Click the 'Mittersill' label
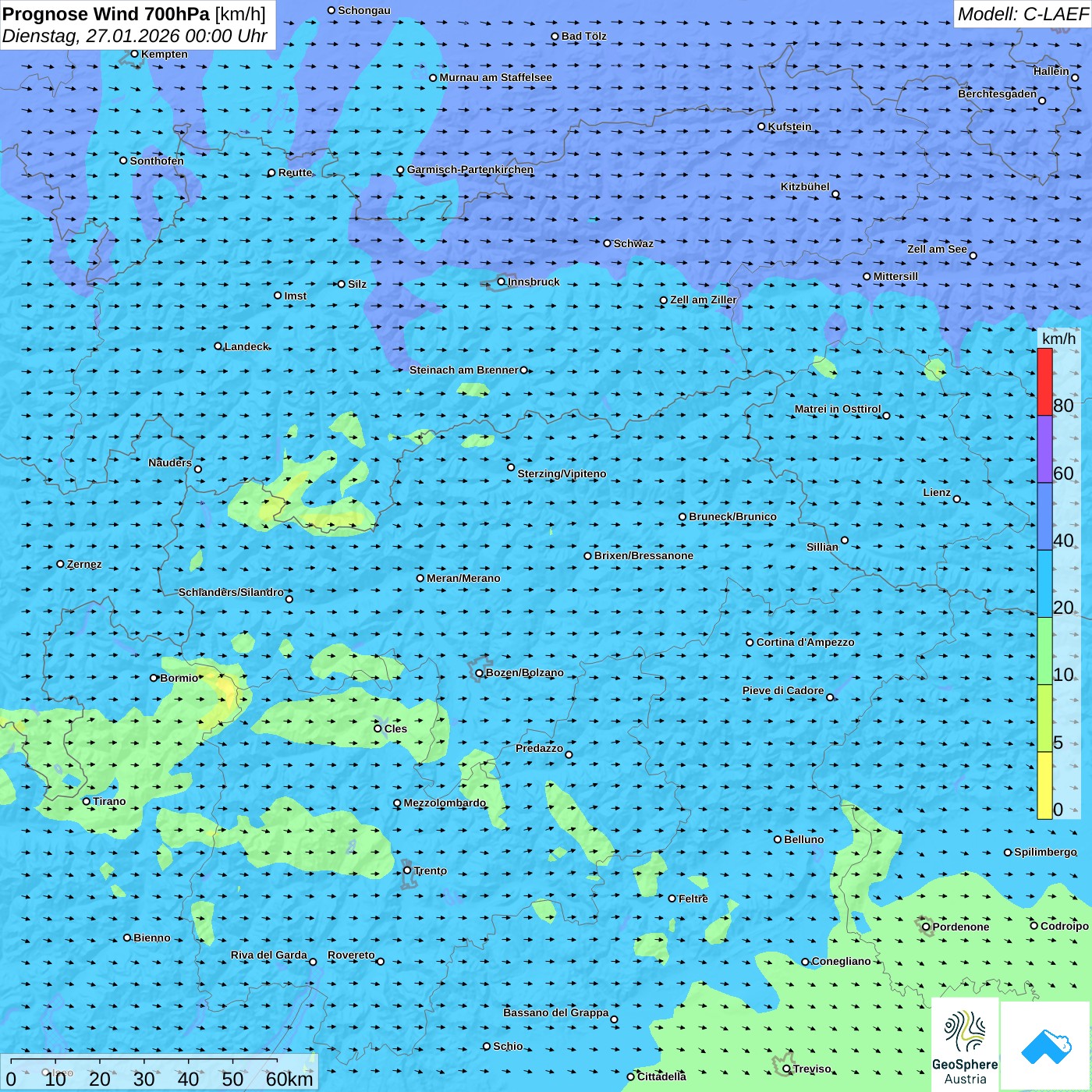The image size is (1092, 1092). tap(895, 276)
